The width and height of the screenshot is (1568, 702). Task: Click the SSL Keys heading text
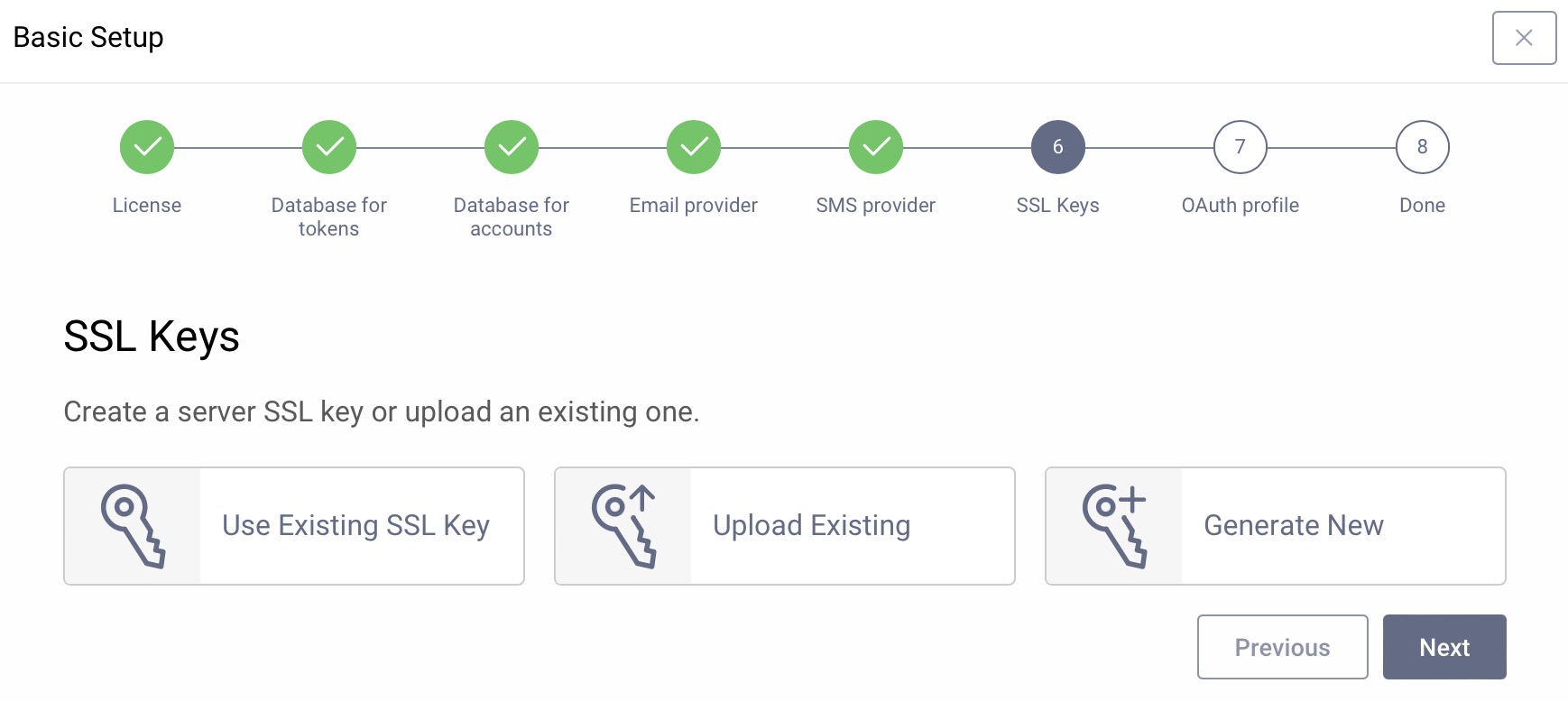click(x=151, y=338)
